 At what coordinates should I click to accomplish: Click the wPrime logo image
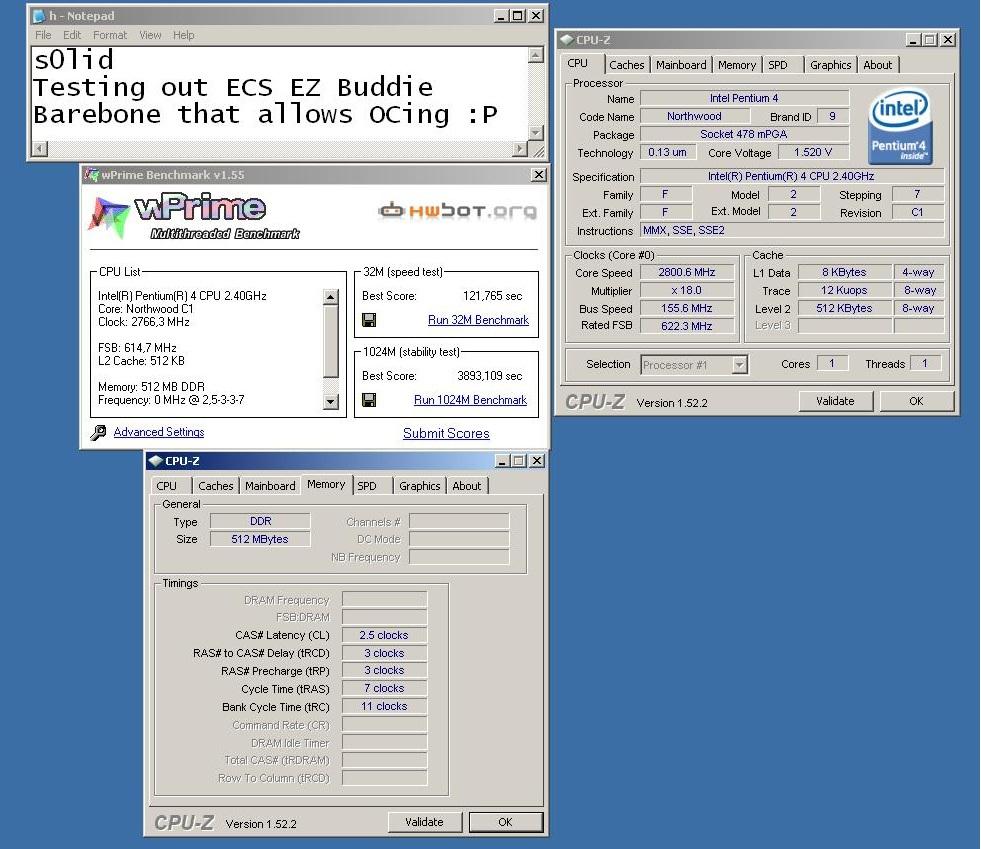195,216
